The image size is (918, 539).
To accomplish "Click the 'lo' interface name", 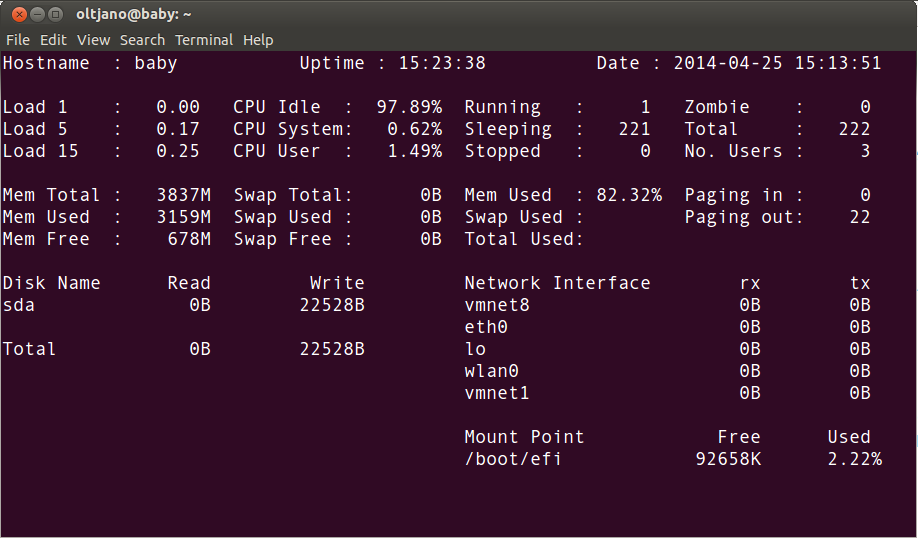I will tap(475, 349).
